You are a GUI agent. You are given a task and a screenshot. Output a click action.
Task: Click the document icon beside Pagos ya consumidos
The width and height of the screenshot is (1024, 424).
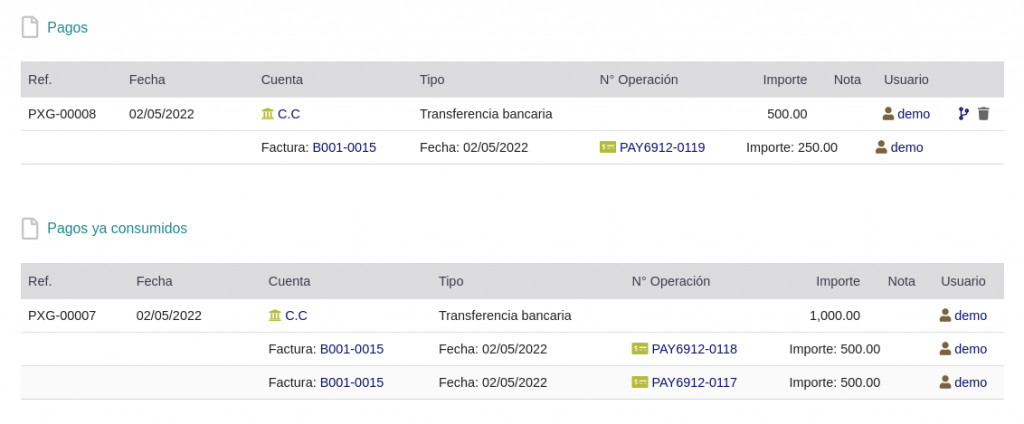tap(30, 229)
